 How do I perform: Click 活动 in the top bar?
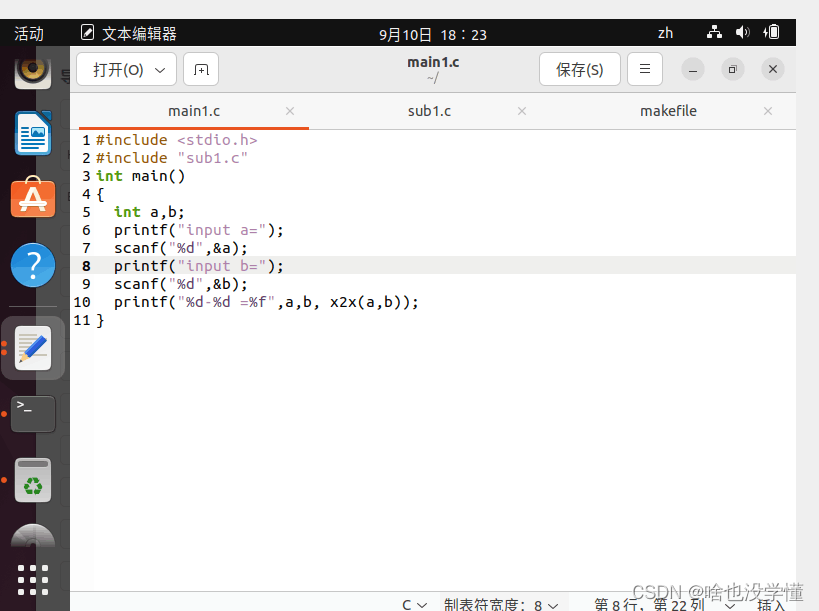click(27, 32)
